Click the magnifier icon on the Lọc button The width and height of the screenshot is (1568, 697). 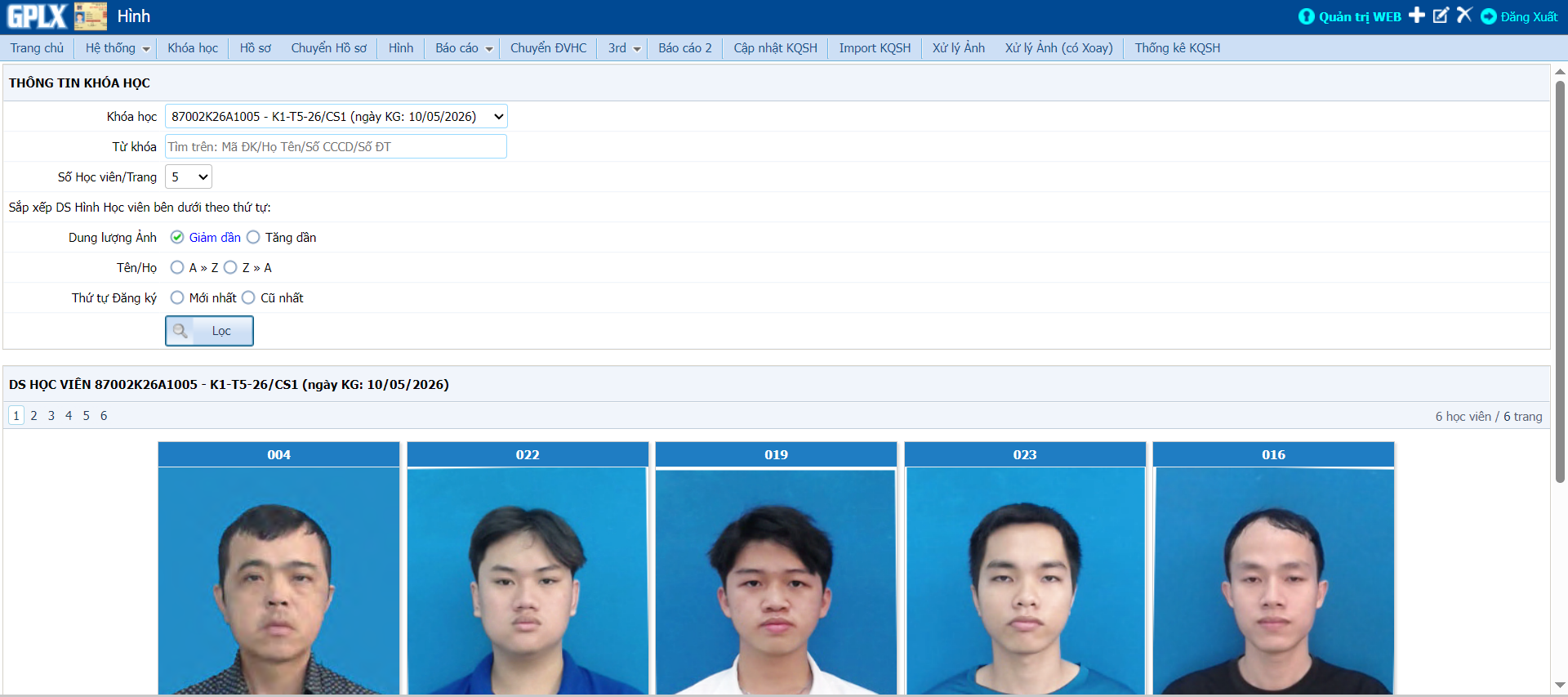point(180,331)
